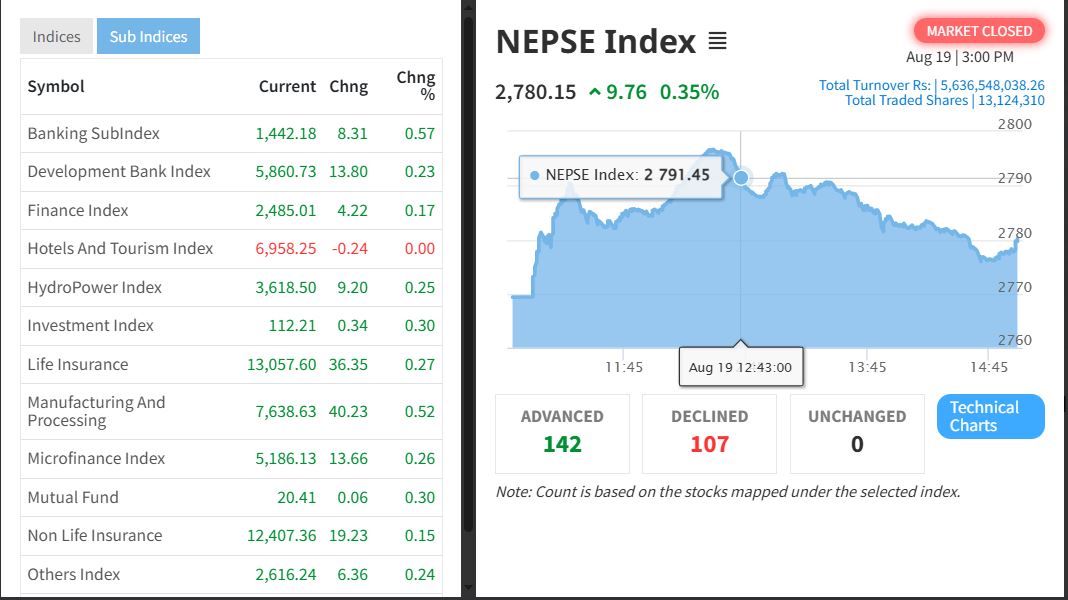Image resolution: width=1068 pixels, height=600 pixels.
Task: Select the Sub Indices tab
Action: (148, 37)
